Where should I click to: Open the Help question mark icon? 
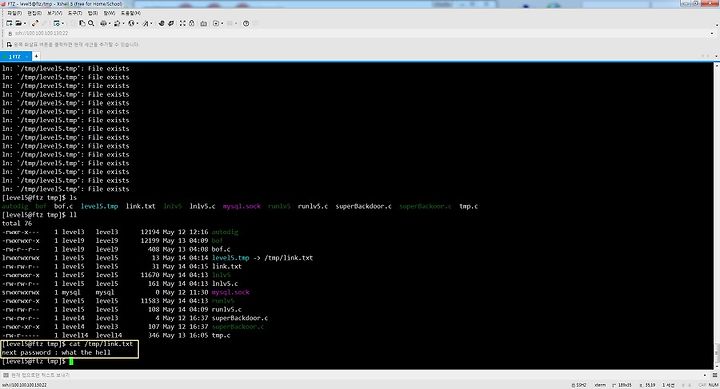[246, 23]
